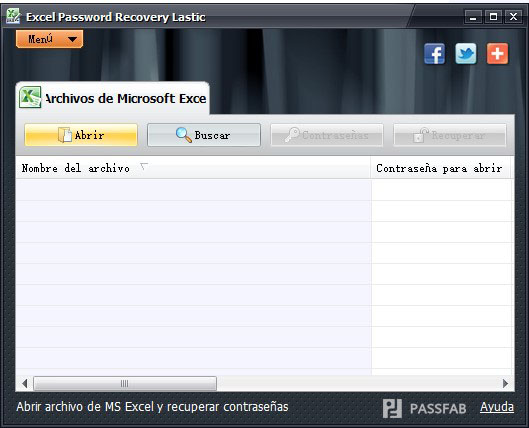The image size is (529, 428).
Task: Select the Archivos de Microsoft Excel tab
Action: (112, 98)
